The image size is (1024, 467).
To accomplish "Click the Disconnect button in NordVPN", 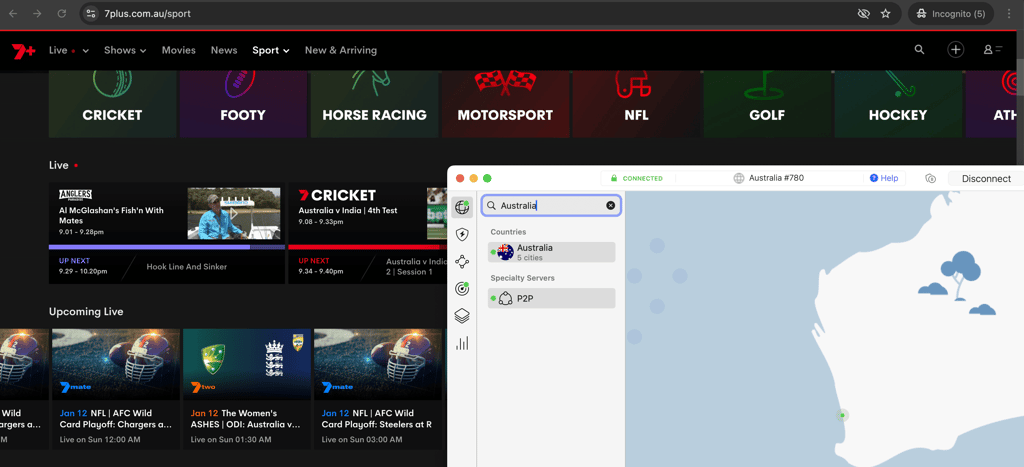I will (x=986, y=178).
